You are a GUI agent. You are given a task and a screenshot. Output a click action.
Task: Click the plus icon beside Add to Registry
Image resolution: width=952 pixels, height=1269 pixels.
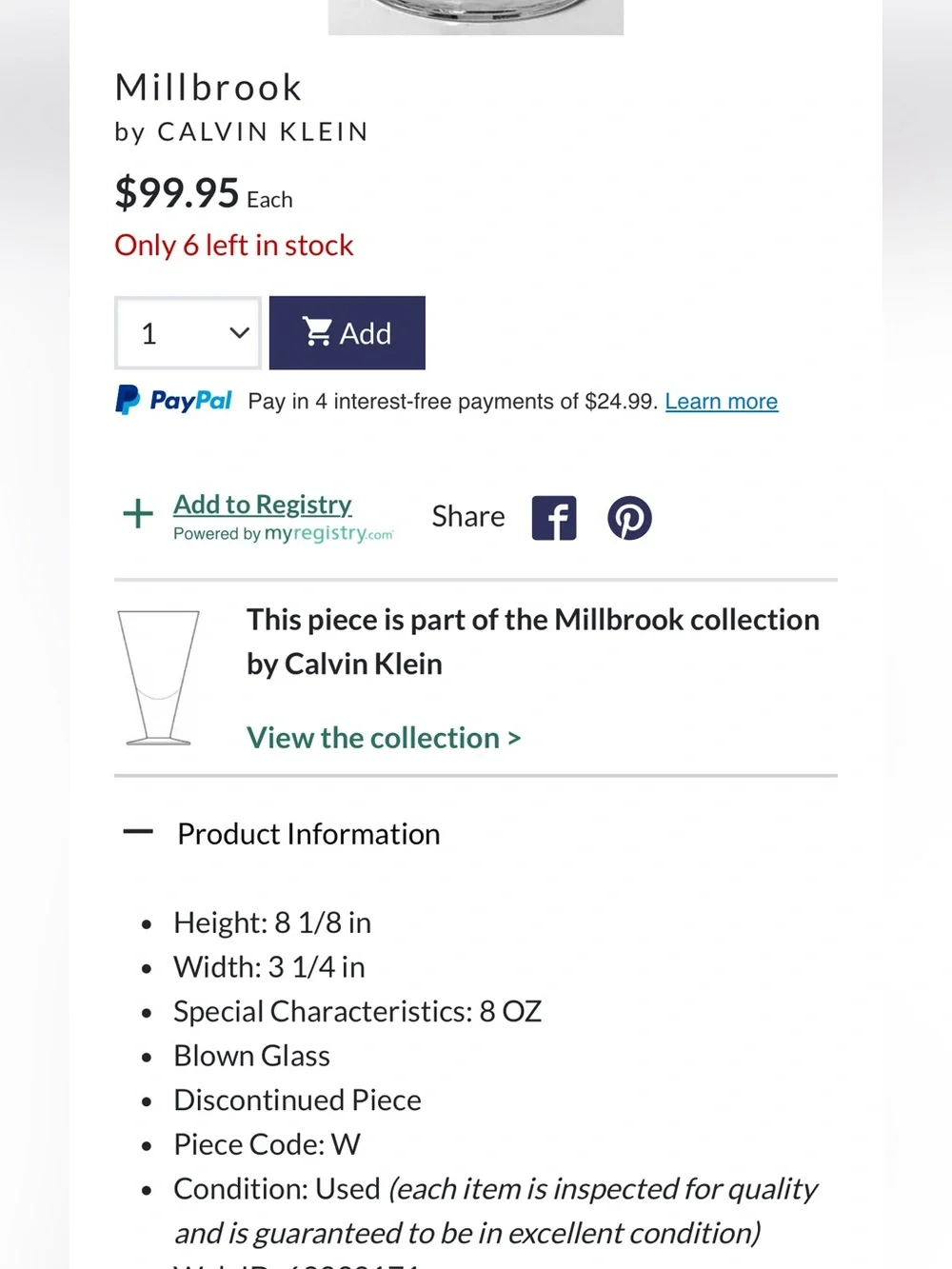pos(138,514)
